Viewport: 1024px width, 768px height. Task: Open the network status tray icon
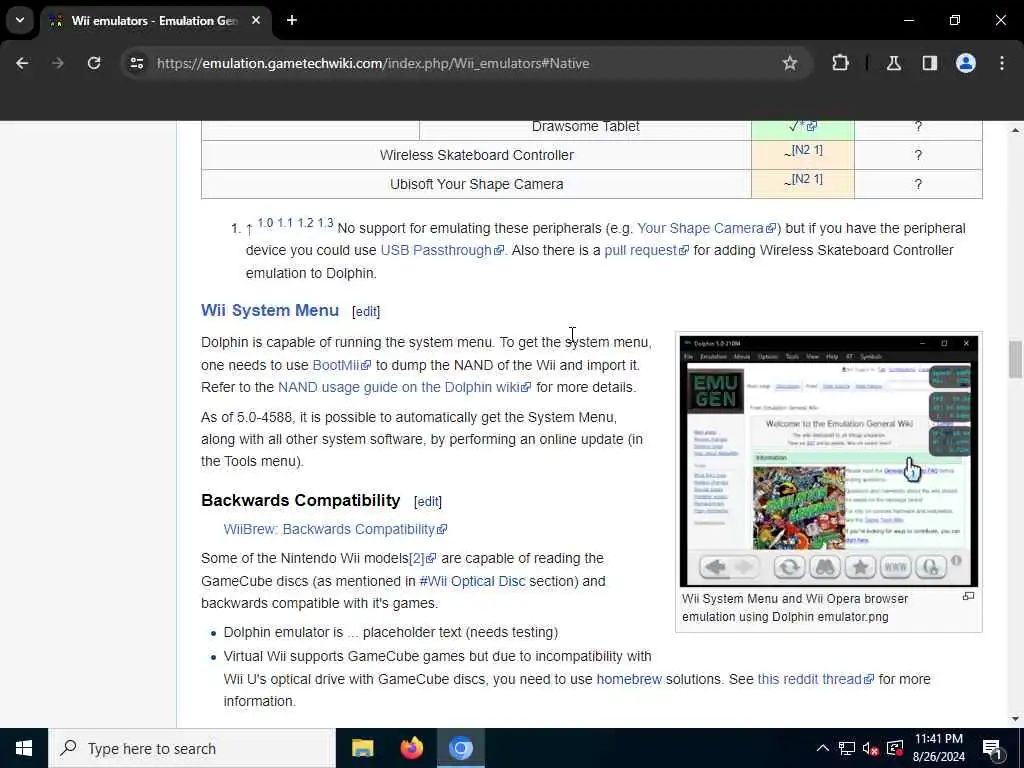[847, 748]
